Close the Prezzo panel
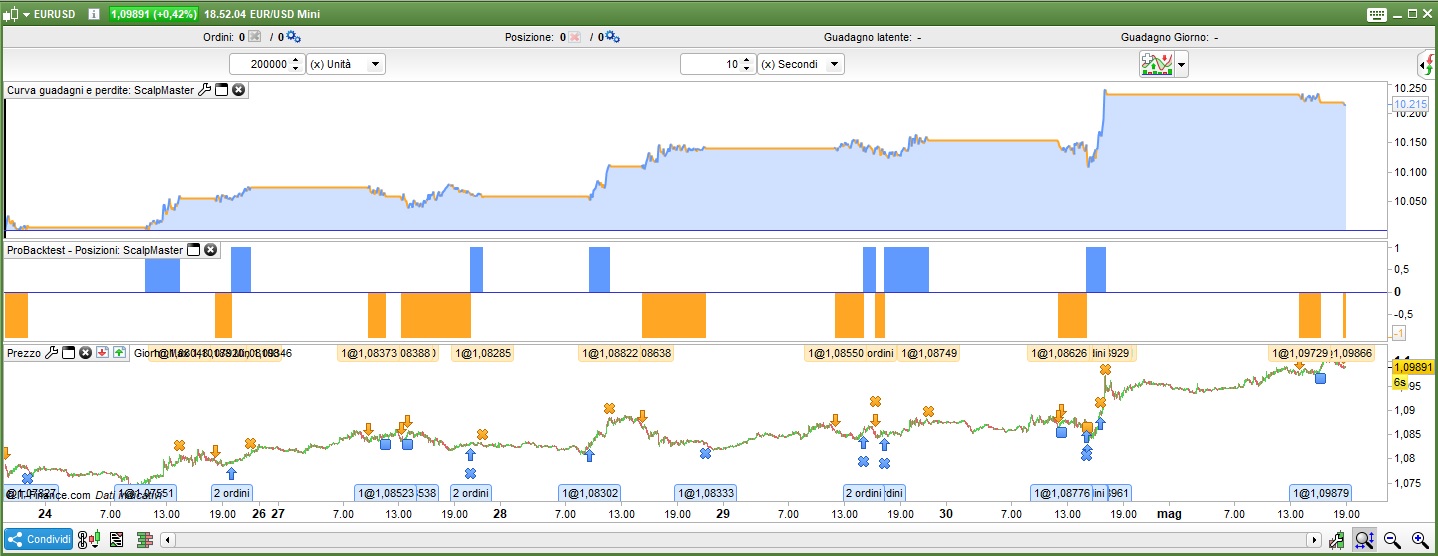This screenshot has height=556, width=1438. tap(86, 353)
